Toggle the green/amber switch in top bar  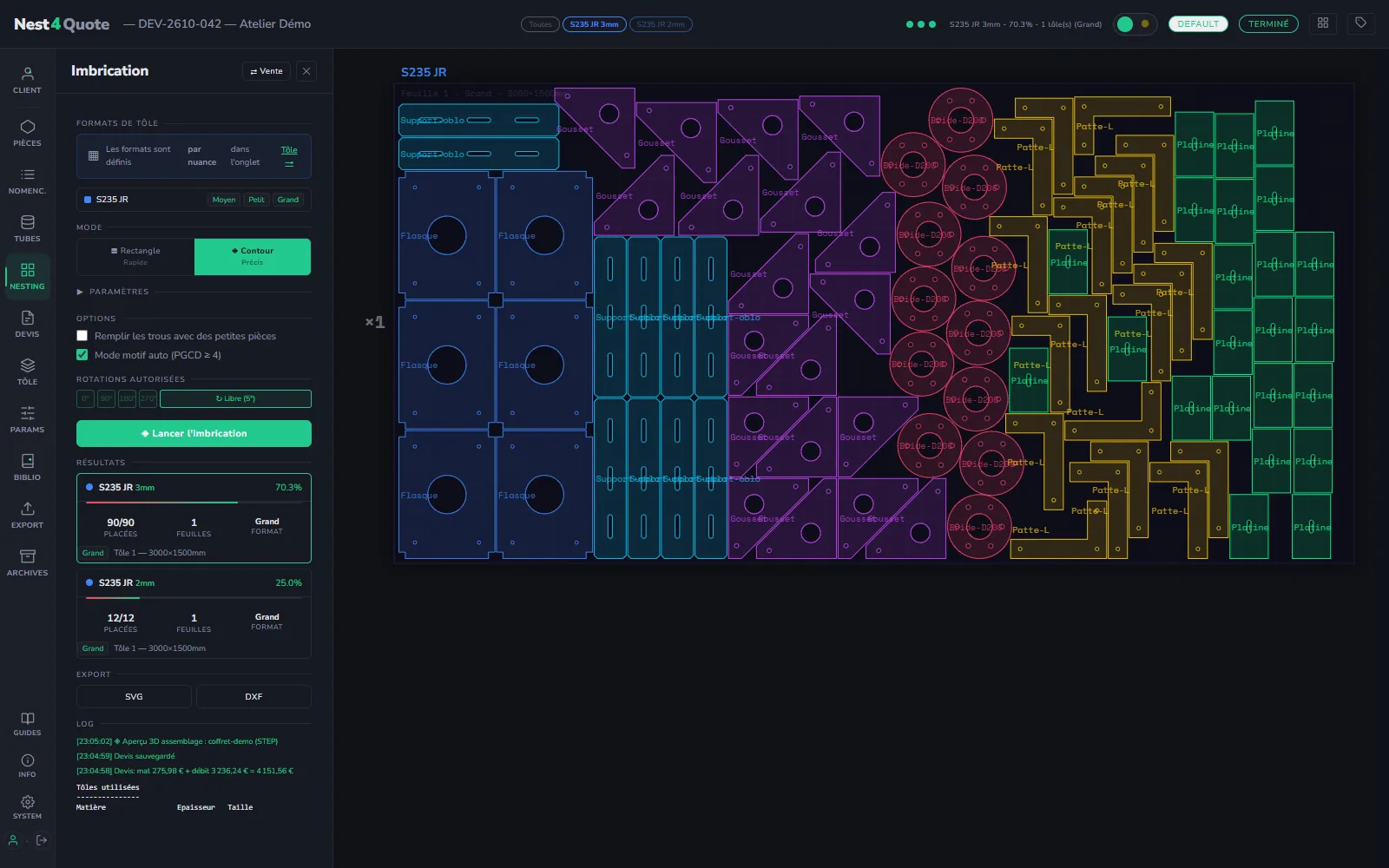click(x=1134, y=24)
